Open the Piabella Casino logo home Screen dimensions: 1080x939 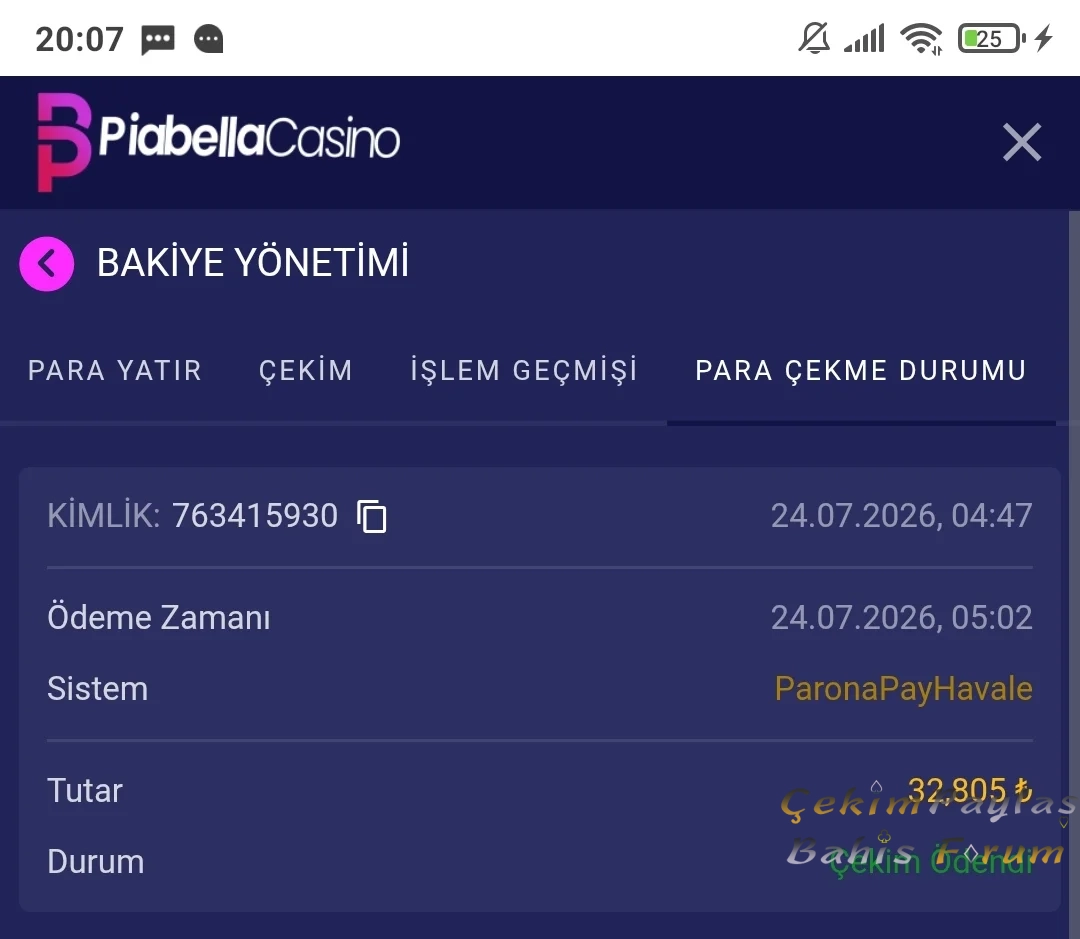click(x=218, y=142)
